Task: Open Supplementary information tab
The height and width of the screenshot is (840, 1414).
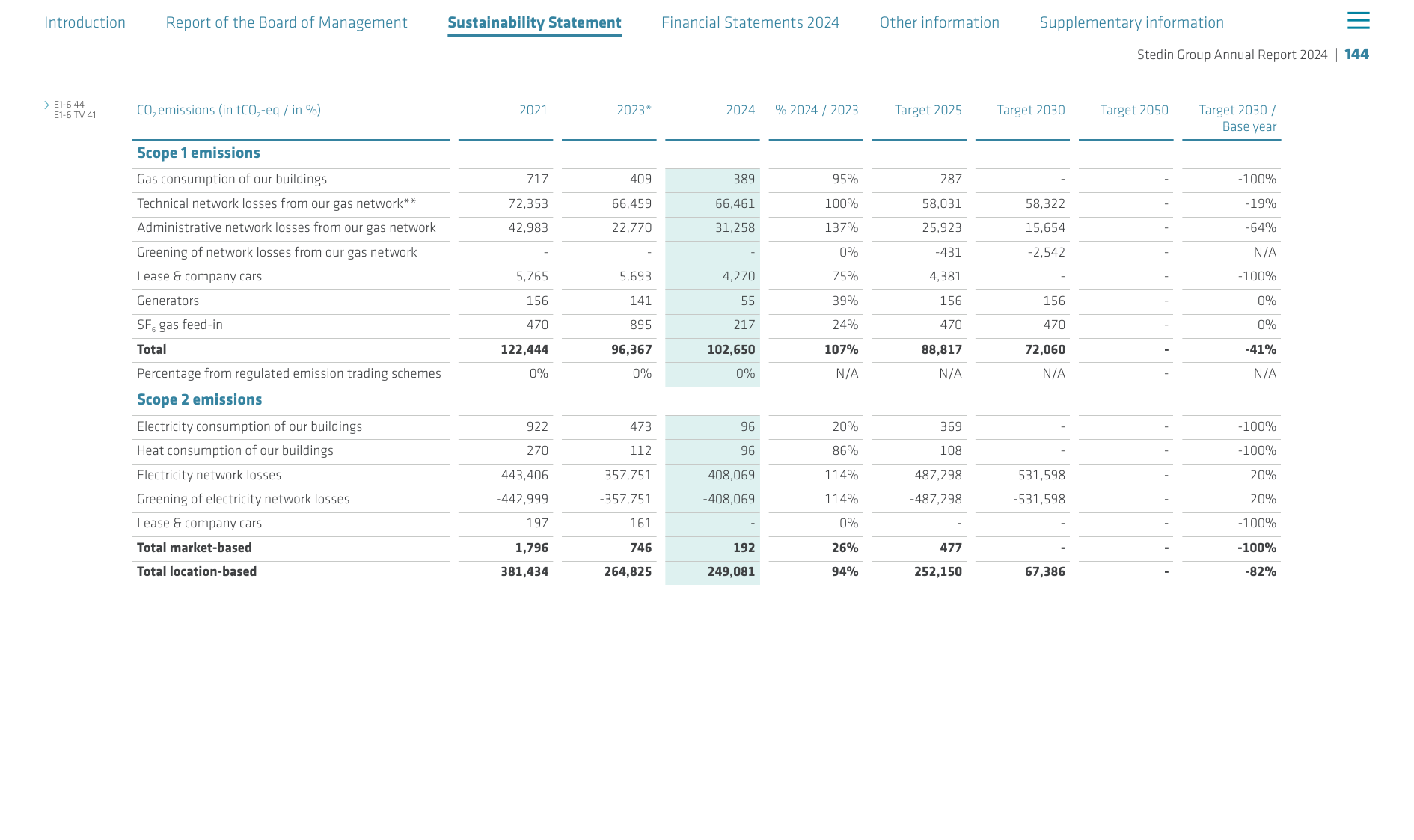Action: 1132,23
